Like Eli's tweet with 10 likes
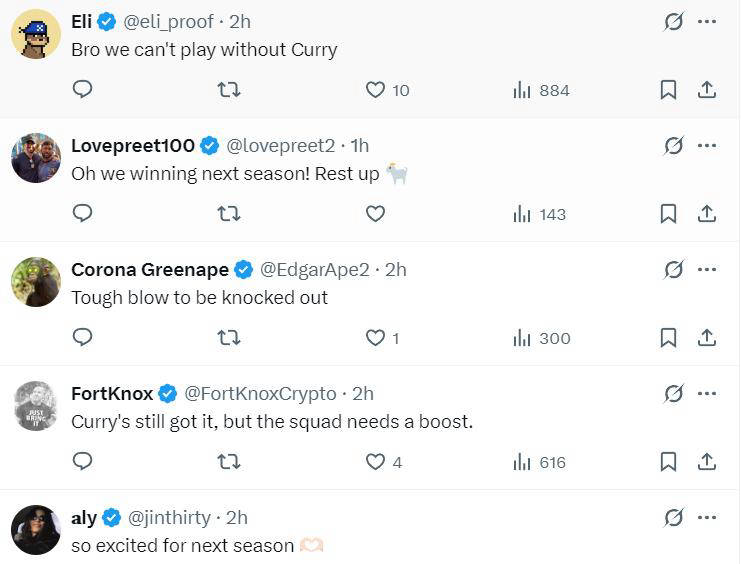This screenshot has width=741, height=564. pyautogui.click(x=375, y=89)
